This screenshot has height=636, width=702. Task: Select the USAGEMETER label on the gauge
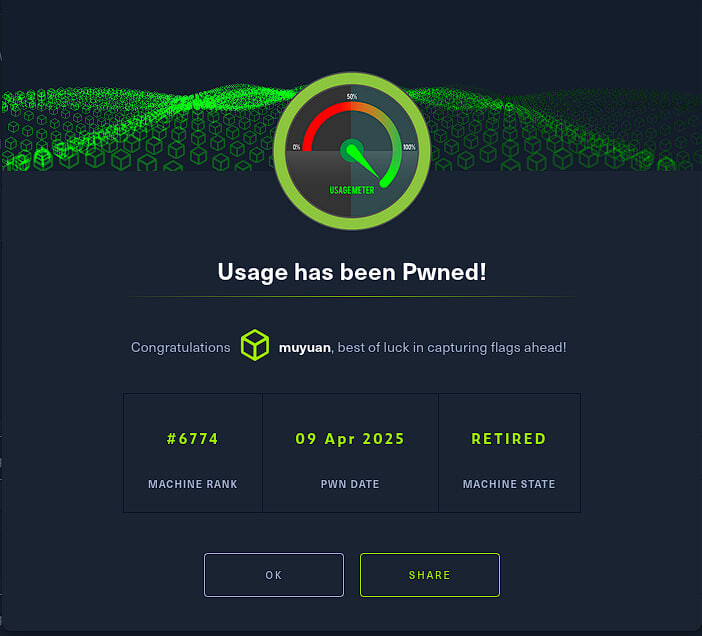click(x=352, y=190)
